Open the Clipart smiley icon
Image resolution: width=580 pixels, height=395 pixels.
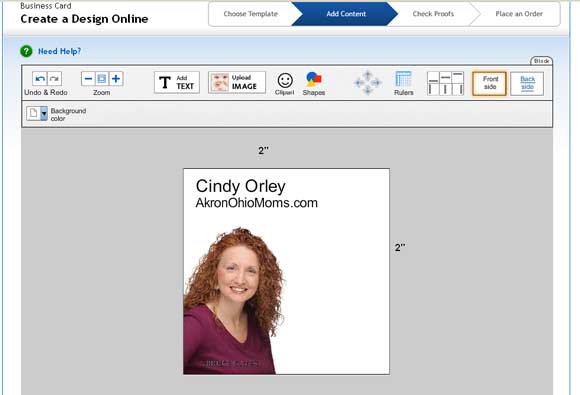[x=285, y=81]
